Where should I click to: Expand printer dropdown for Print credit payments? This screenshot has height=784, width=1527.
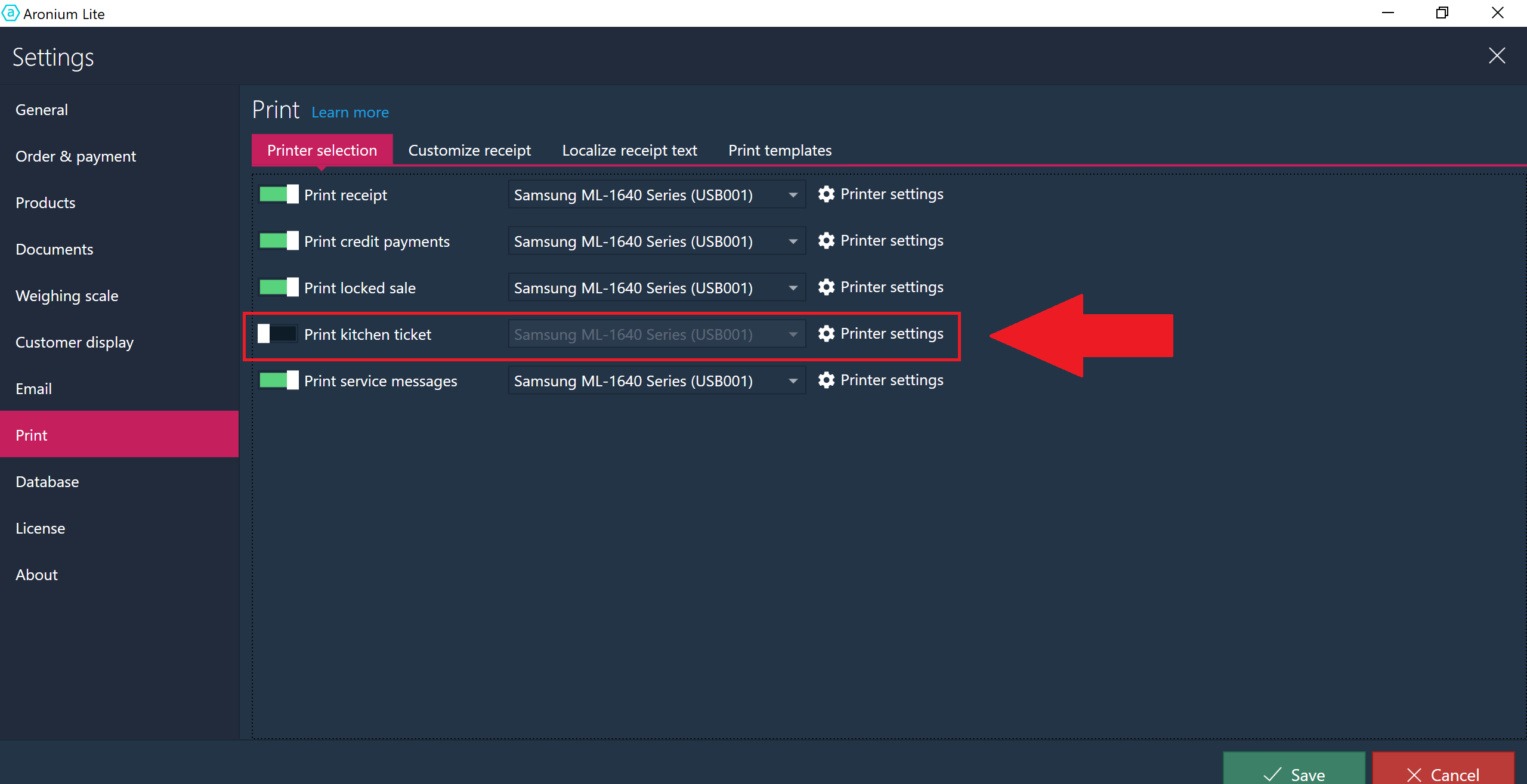(x=793, y=241)
